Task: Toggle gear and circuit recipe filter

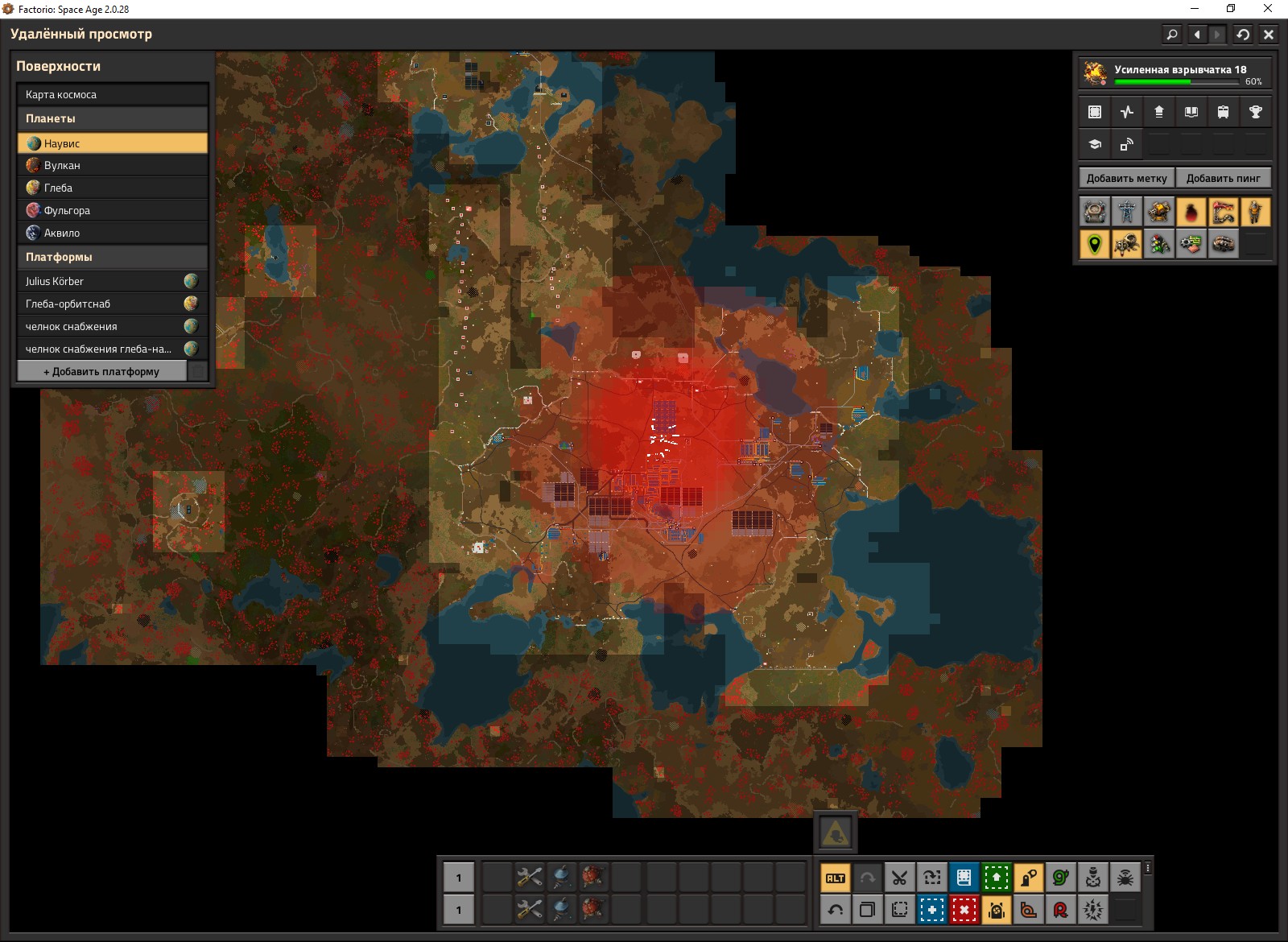Action: 1191,244
